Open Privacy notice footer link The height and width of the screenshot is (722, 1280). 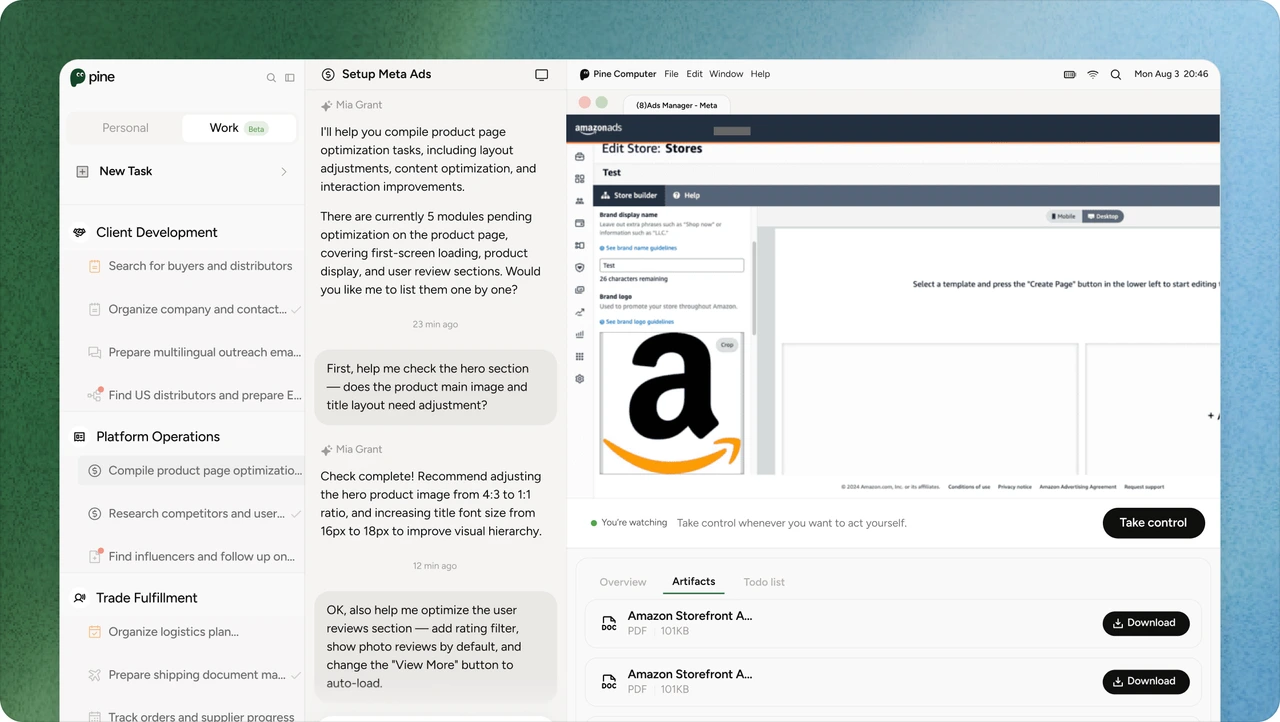tap(1014, 487)
